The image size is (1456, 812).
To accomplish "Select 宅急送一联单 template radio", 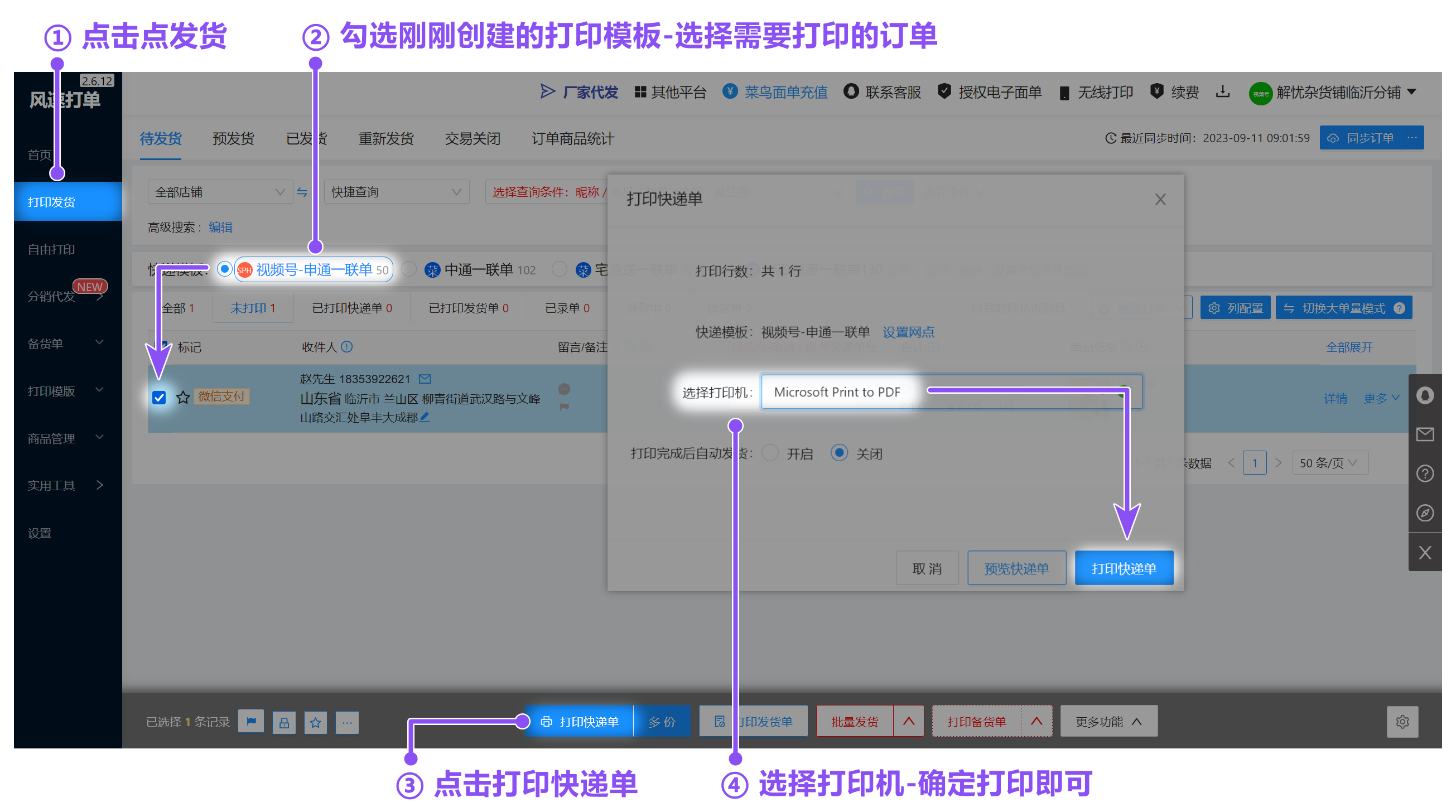I will 560,269.
